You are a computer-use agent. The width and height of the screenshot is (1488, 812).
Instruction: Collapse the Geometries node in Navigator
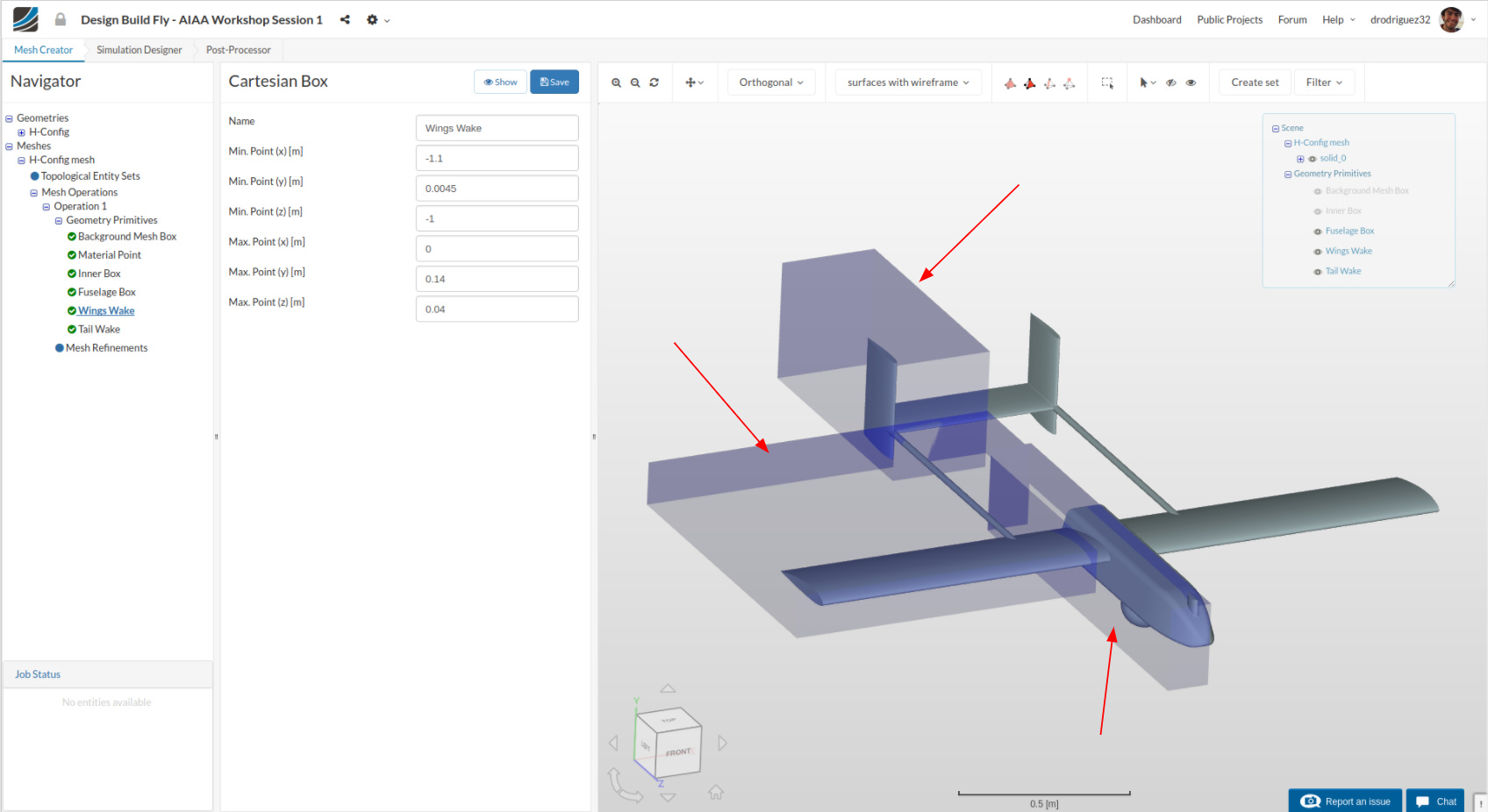[x=9, y=118]
